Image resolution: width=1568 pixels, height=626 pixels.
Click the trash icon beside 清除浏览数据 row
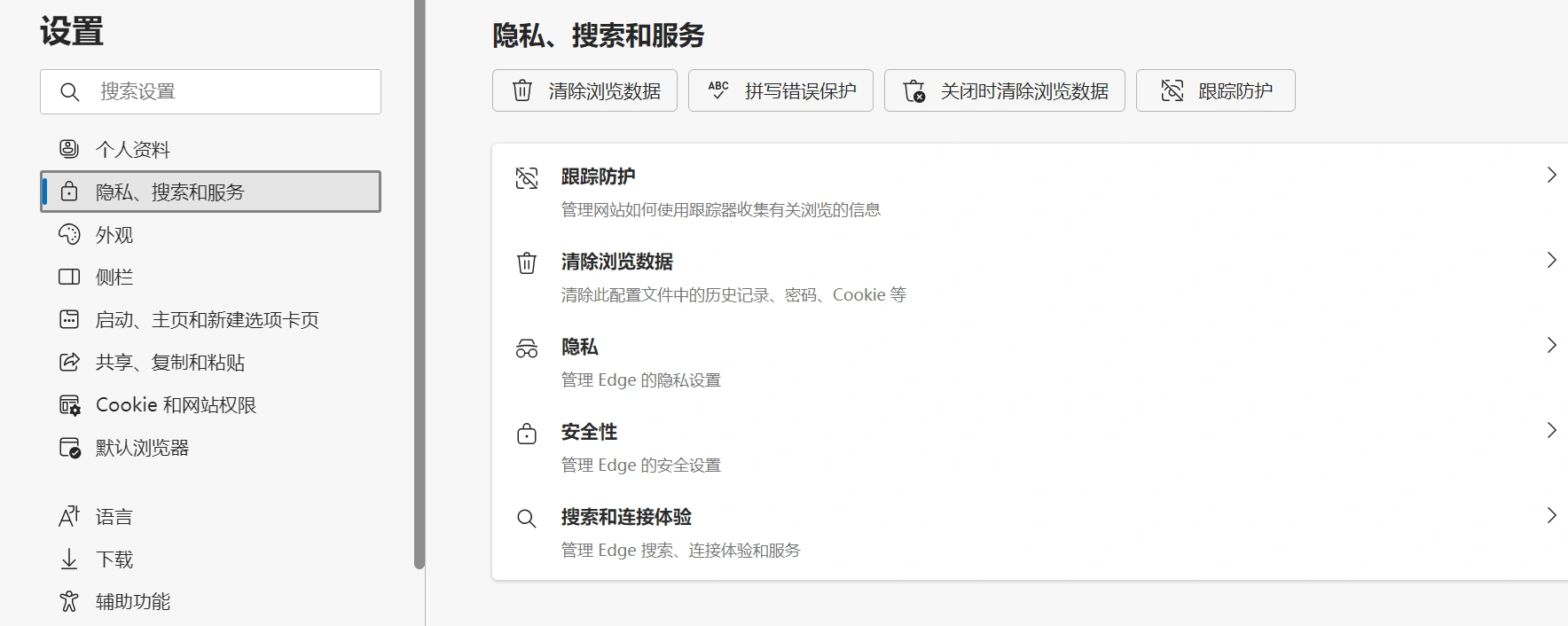[527, 263]
